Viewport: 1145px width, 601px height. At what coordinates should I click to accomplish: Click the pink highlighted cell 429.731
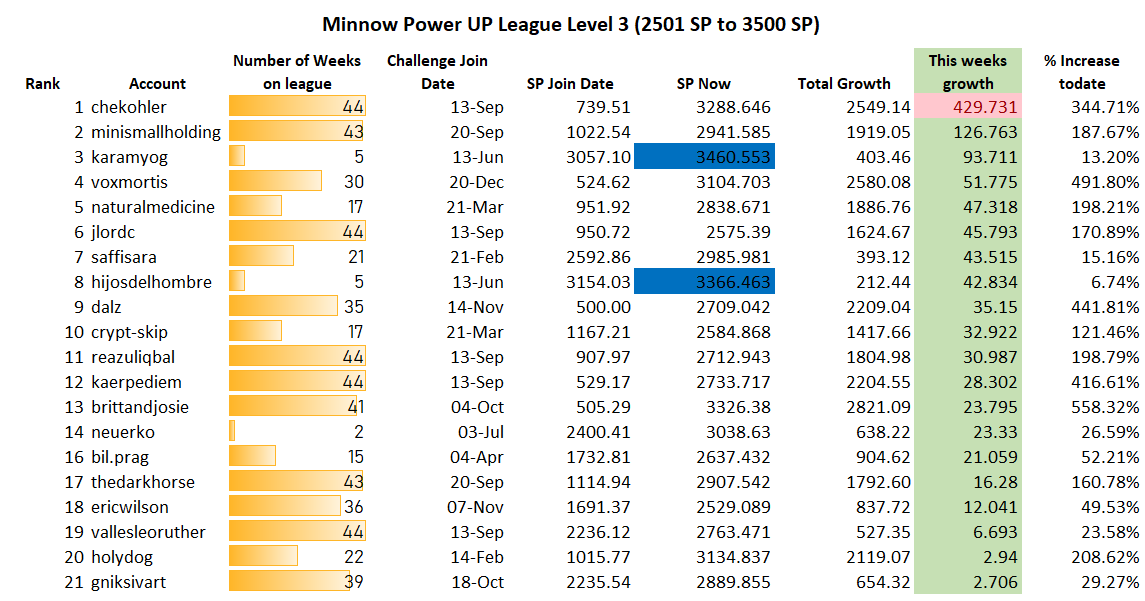click(968, 107)
